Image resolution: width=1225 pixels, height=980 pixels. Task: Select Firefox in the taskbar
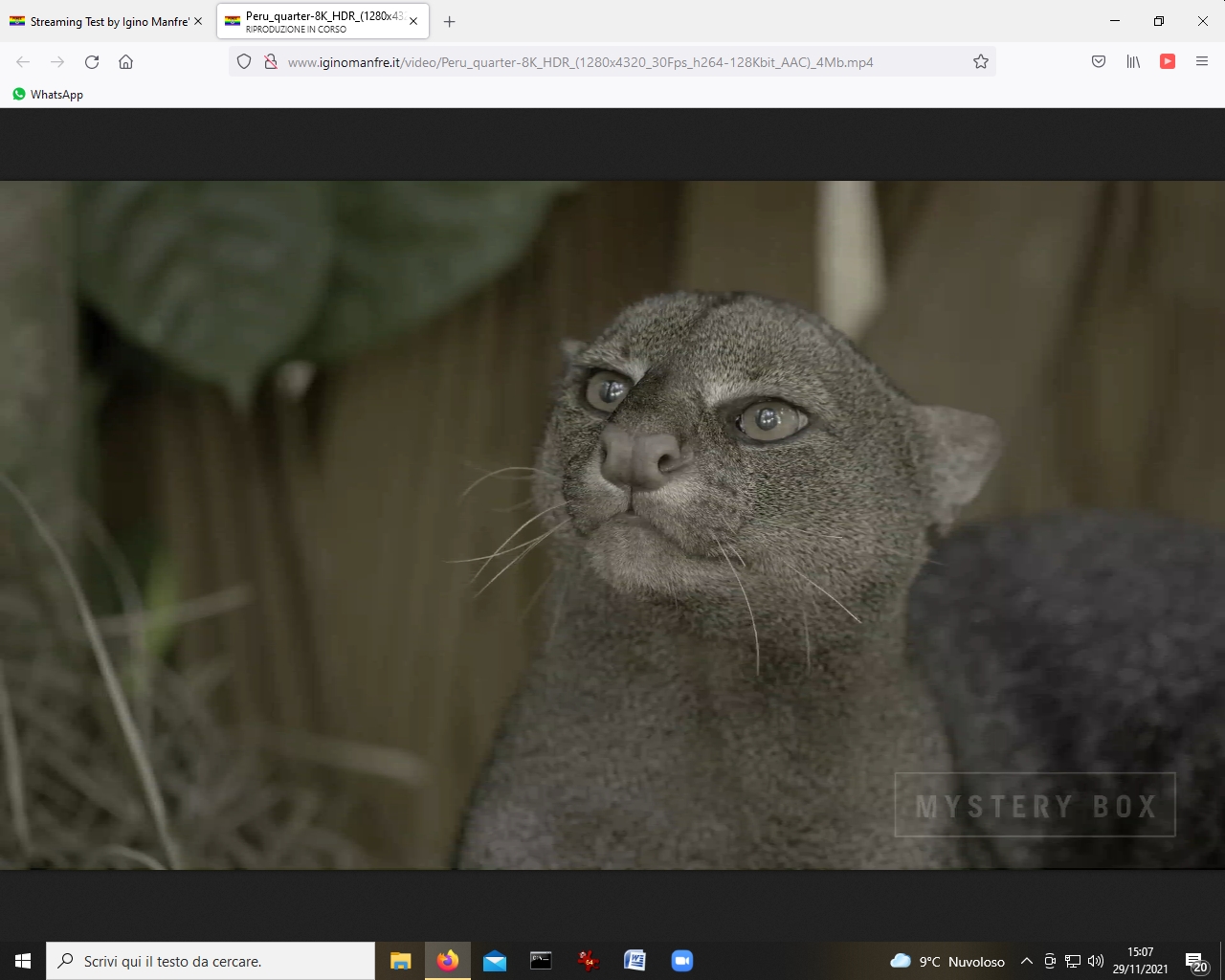click(x=448, y=961)
